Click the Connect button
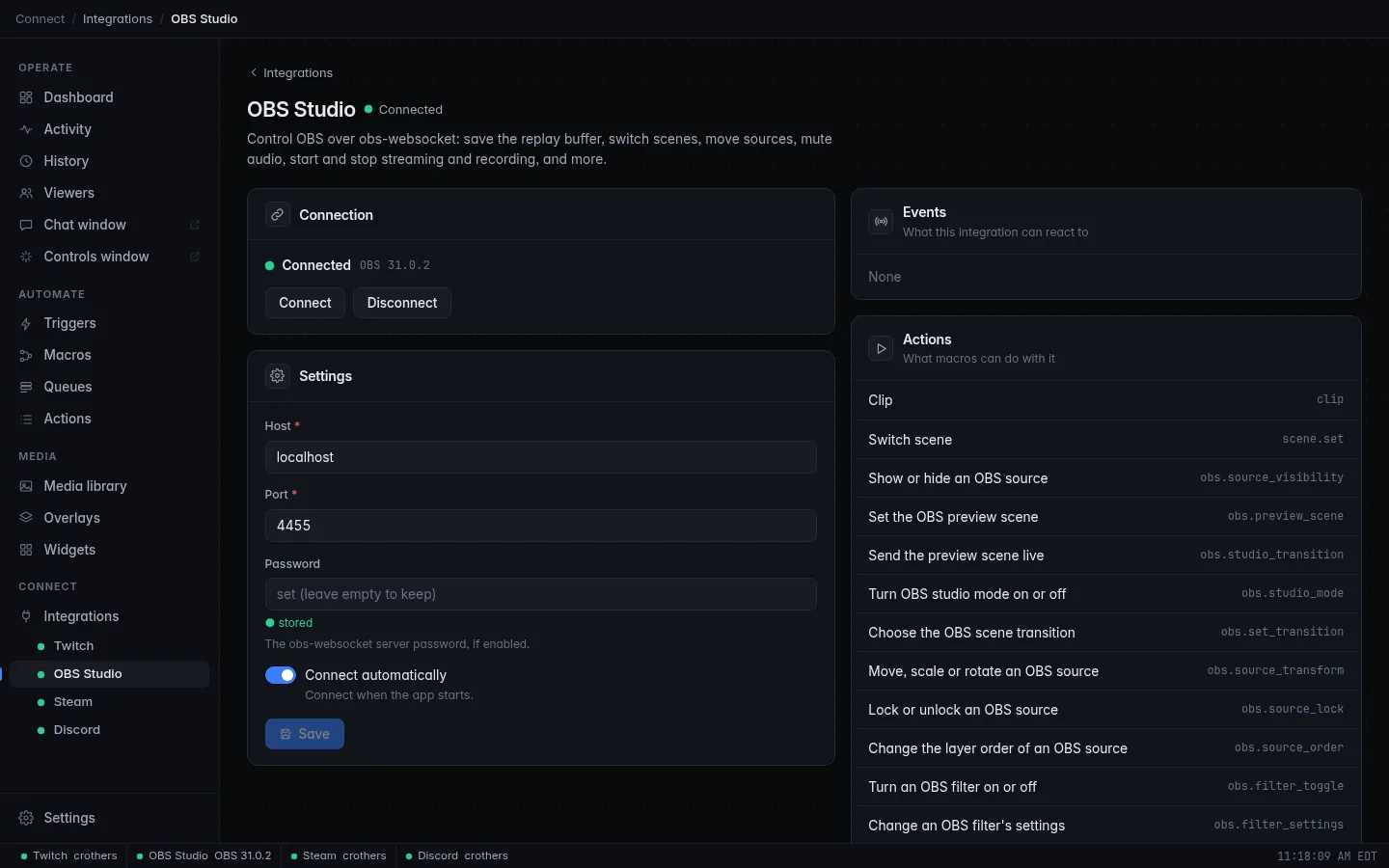Image resolution: width=1389 pixels, height=868 pixels. click(x=305, y=303)
